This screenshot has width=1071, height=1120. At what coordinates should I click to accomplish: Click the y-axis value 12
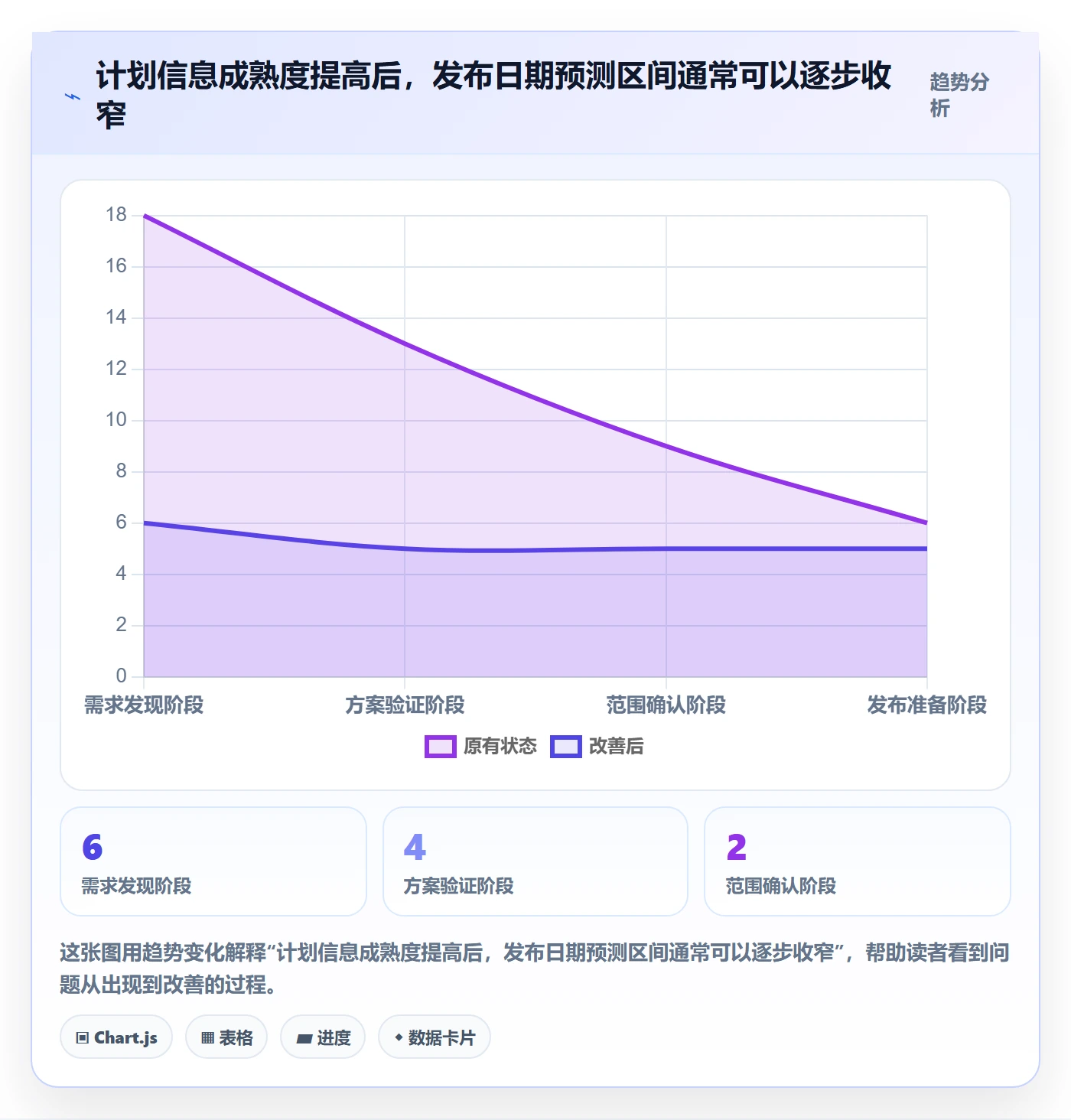click(x=116, y=369)
